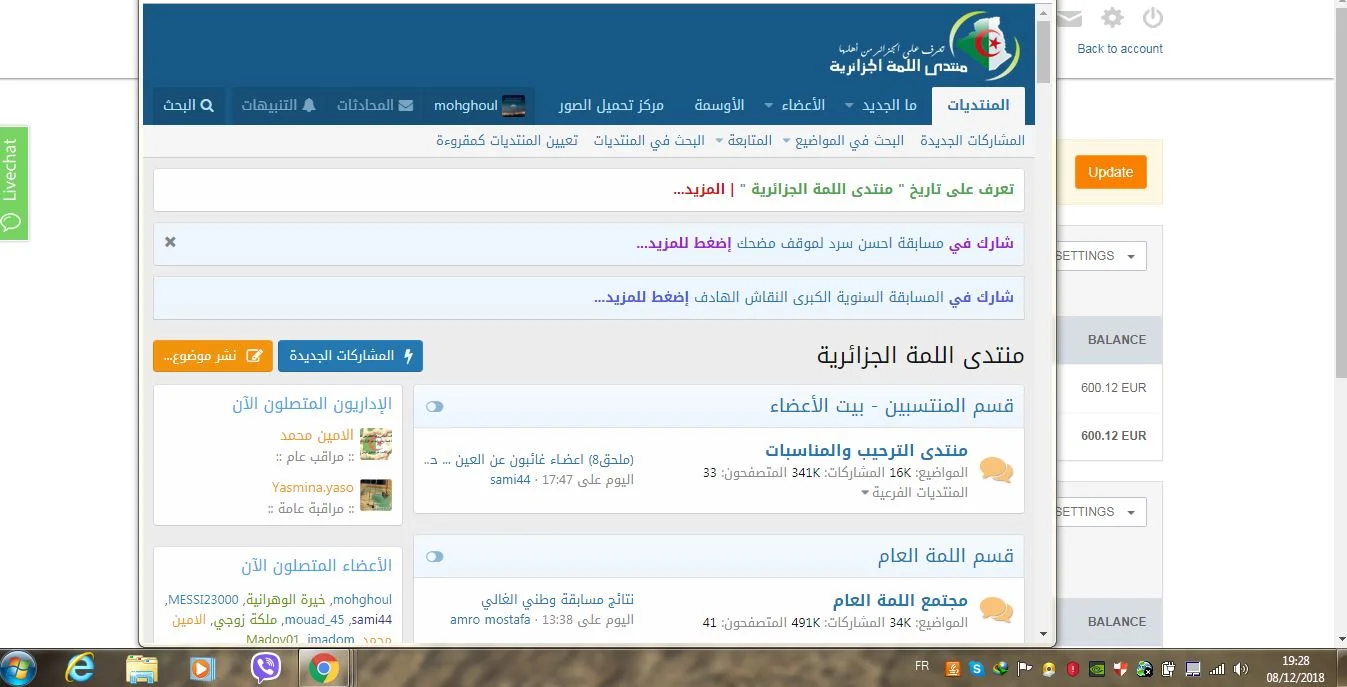
Task: Click the مجتمع اللمة العام forum chat icon
Action: (x=995, y=609)
